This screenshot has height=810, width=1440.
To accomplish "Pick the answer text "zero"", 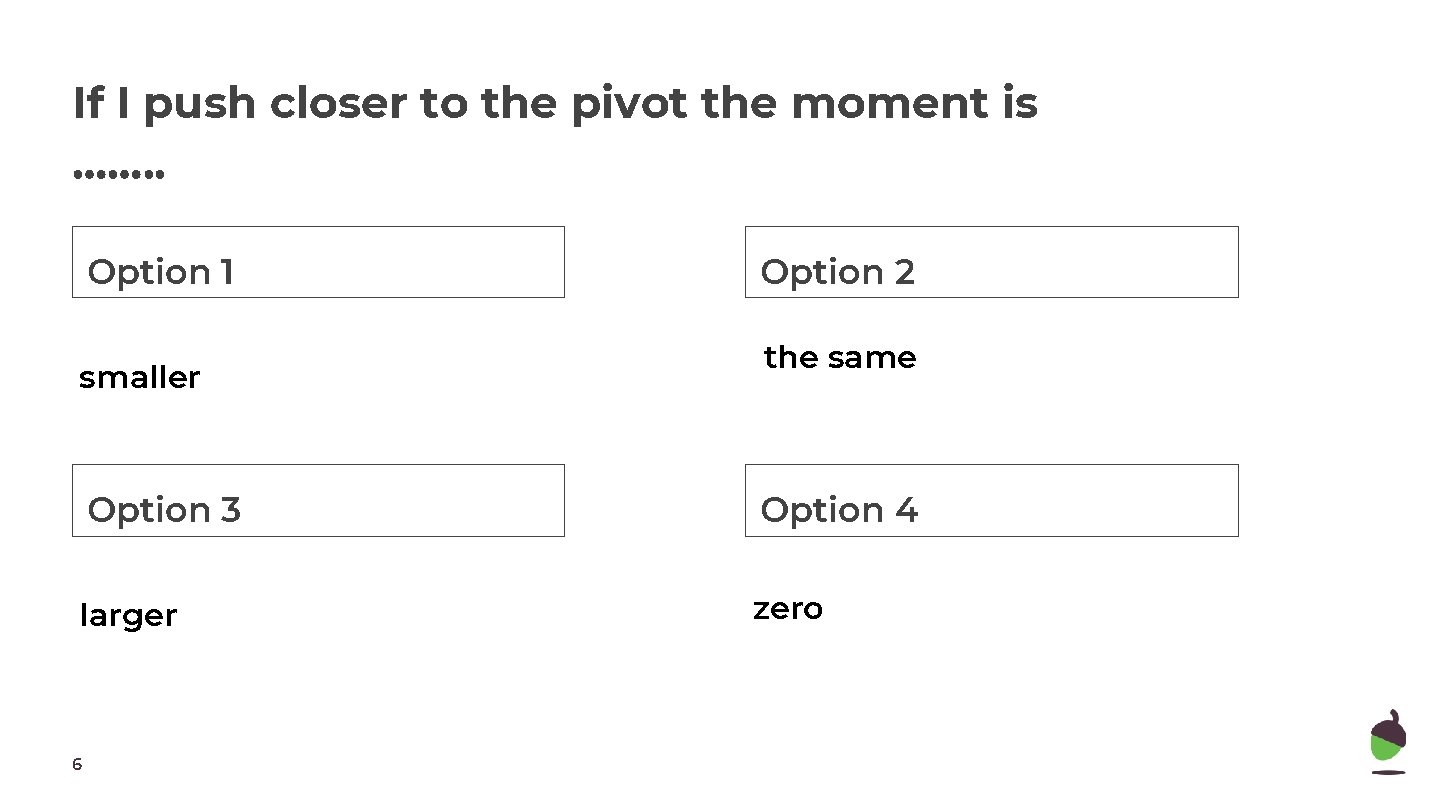I will pos(787,609).
